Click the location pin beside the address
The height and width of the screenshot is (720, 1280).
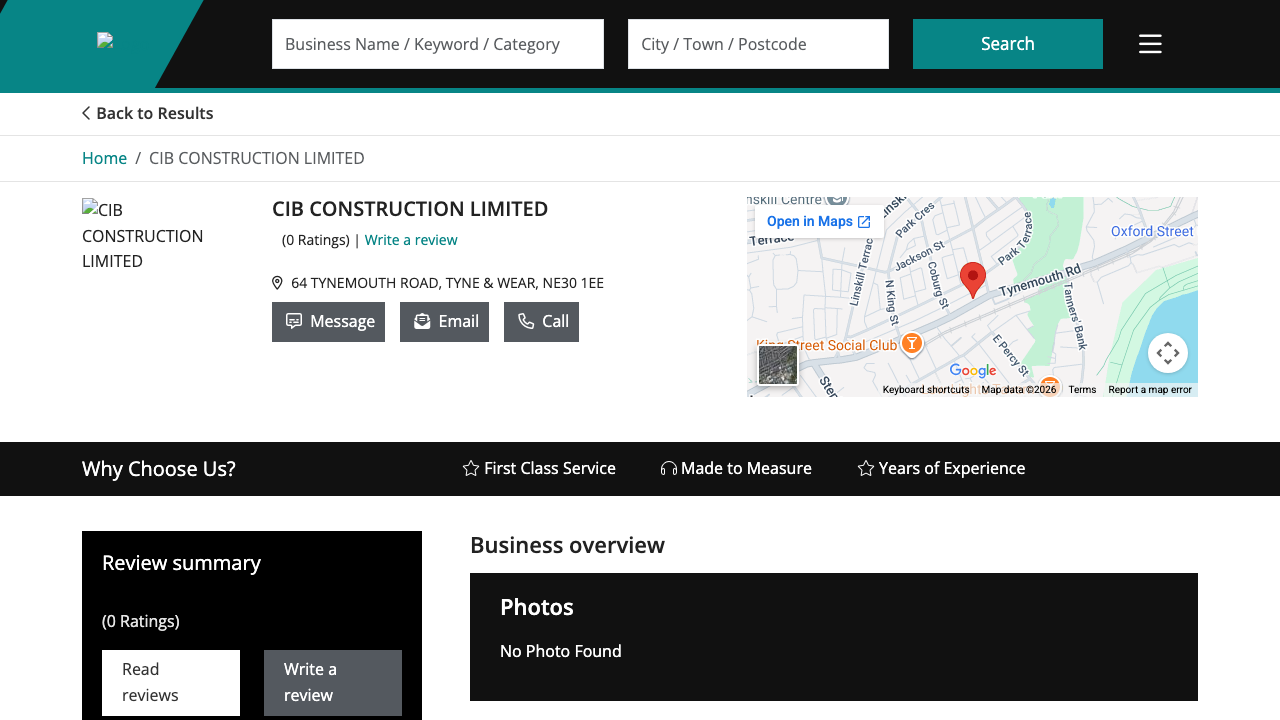click(x=277, y=282)
